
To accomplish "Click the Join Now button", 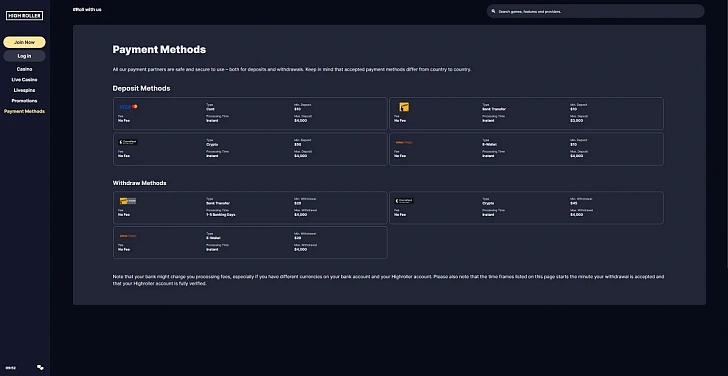I will [x=24, y=42].
